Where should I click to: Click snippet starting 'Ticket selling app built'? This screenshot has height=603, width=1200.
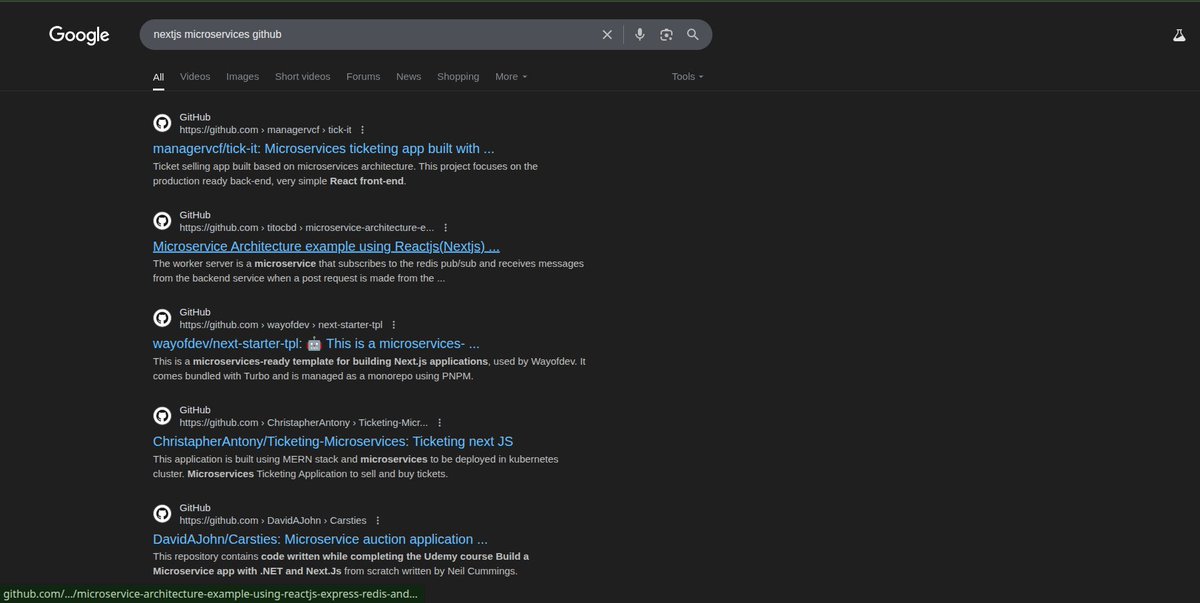tap(345, 174)
